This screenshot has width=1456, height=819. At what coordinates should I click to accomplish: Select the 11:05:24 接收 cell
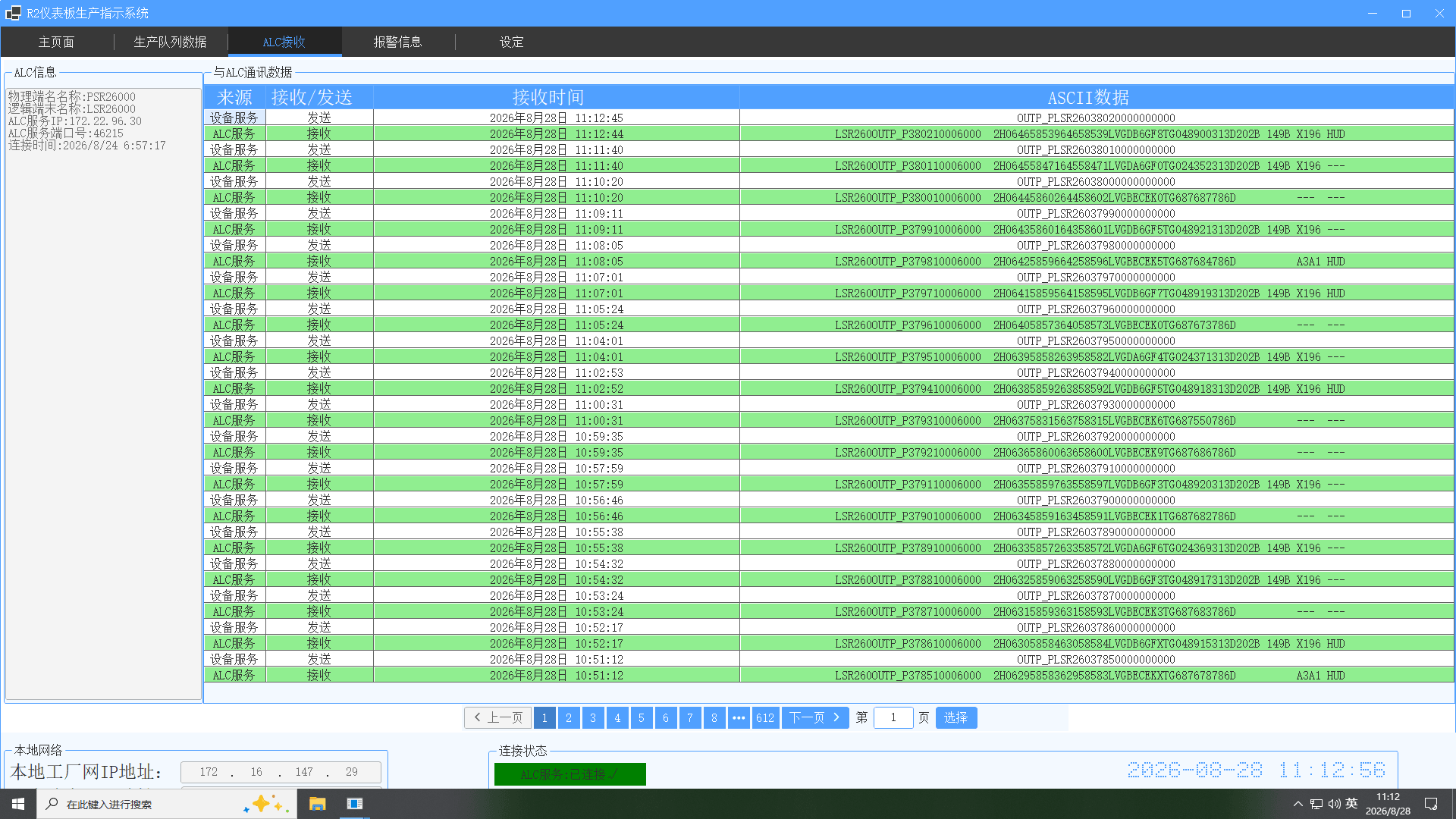point(319,325)
